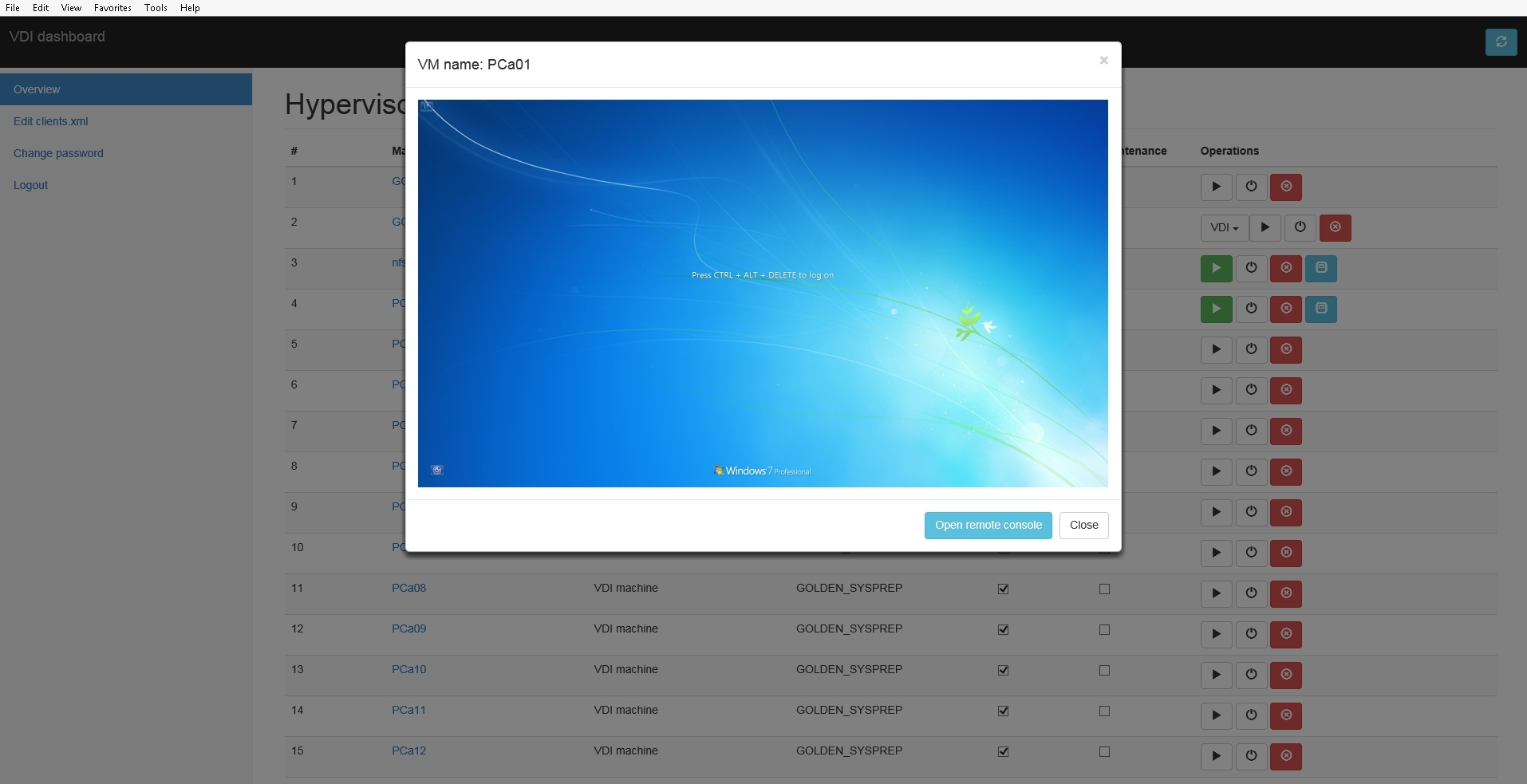Screen dimensions: 1527x784
Task: Click the play icon in row 8
Action: click(x=1216, y=472)
